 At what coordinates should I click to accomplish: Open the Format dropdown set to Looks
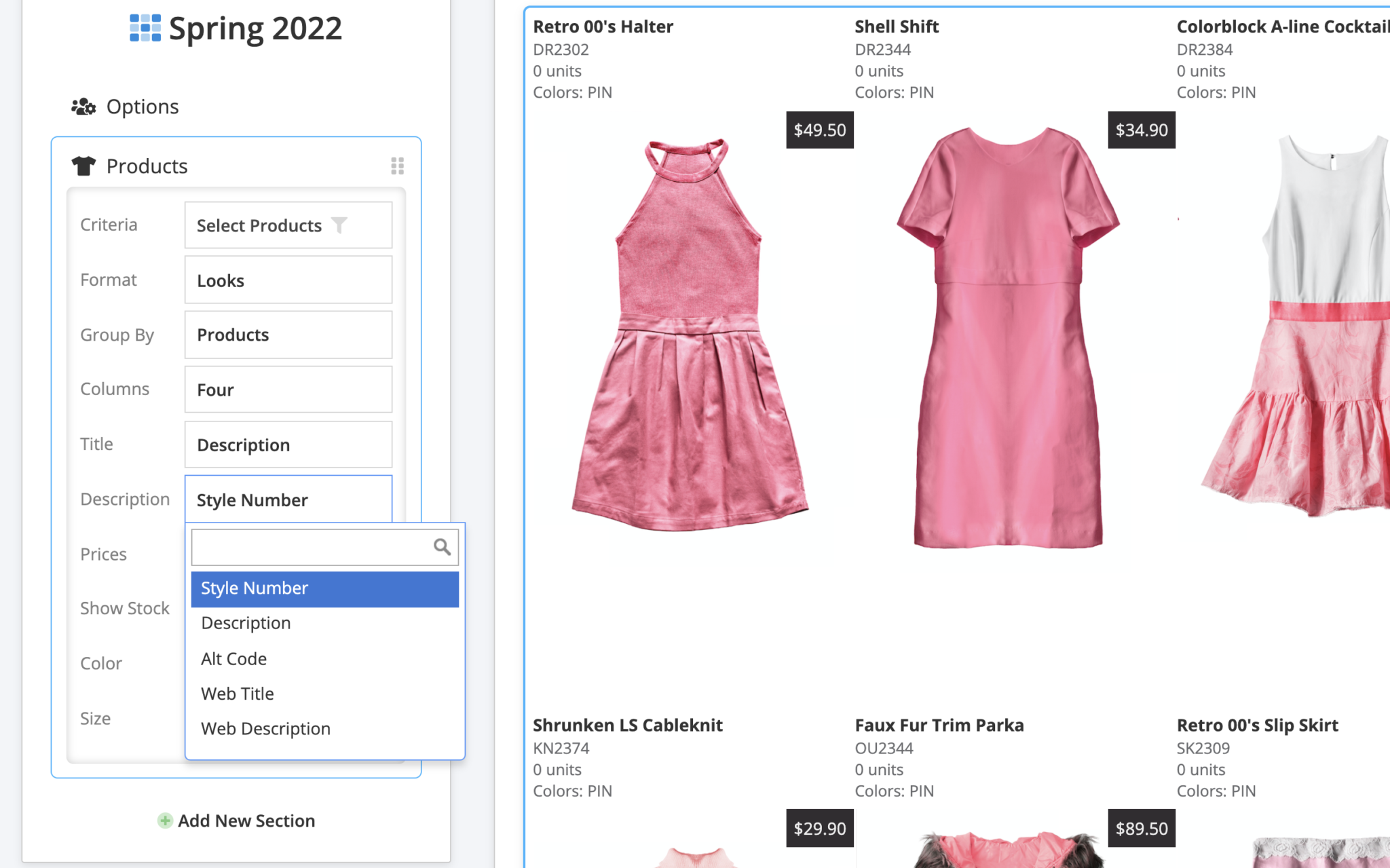point(288,280)
